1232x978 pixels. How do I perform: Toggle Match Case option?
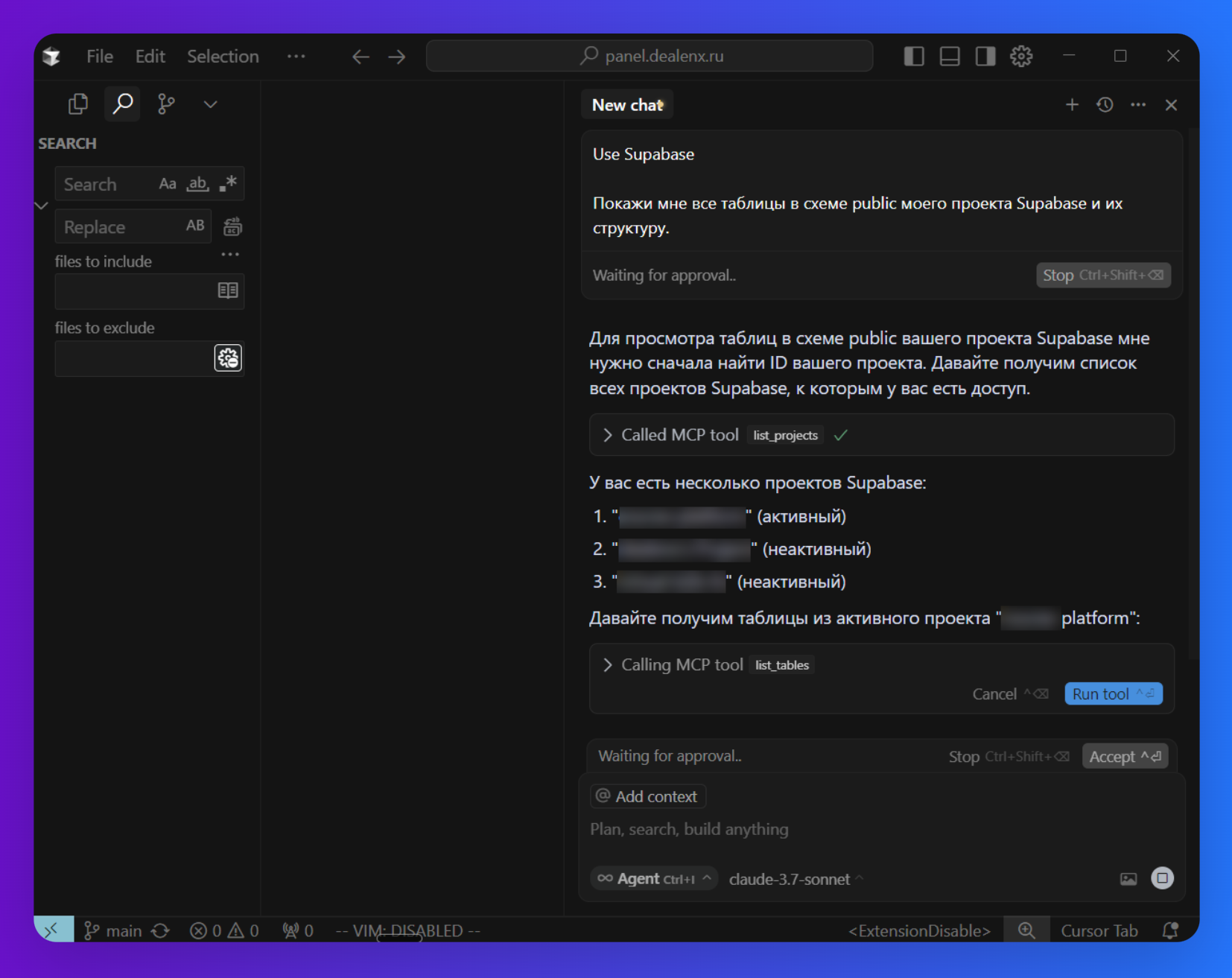click(168, 184)
